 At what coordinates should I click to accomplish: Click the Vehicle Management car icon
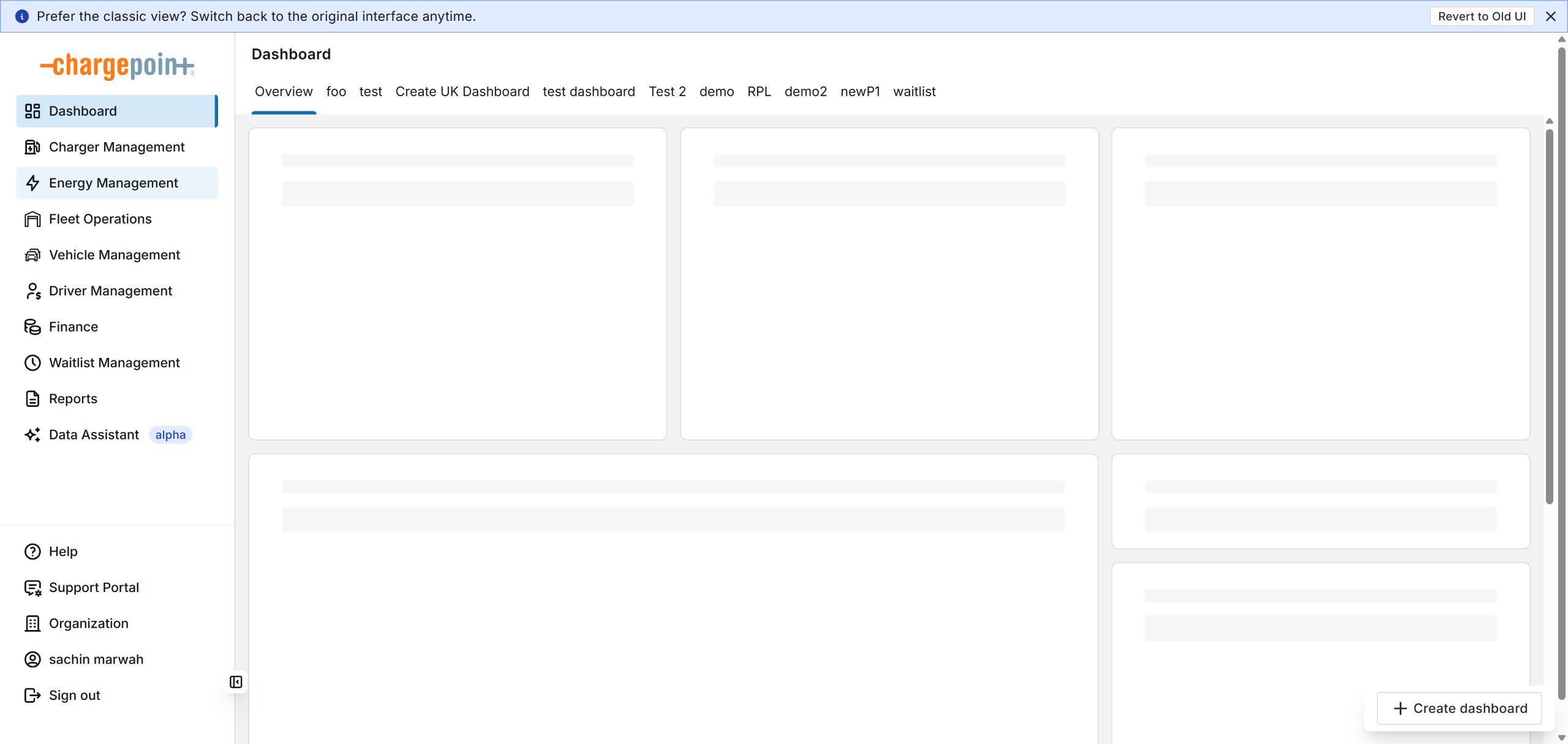click(x=32, y=255)
